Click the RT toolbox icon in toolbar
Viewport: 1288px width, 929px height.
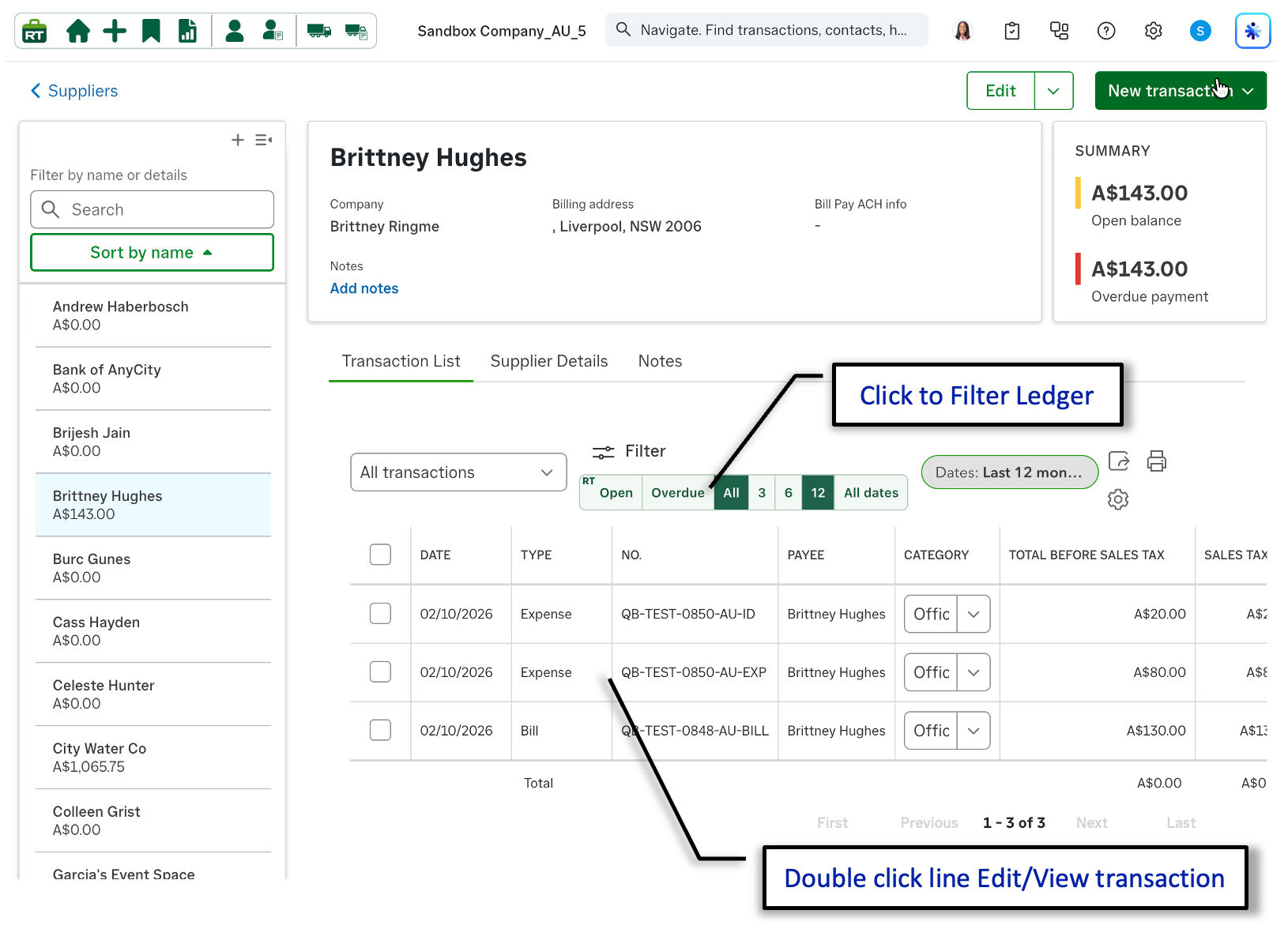coord(35,31)
